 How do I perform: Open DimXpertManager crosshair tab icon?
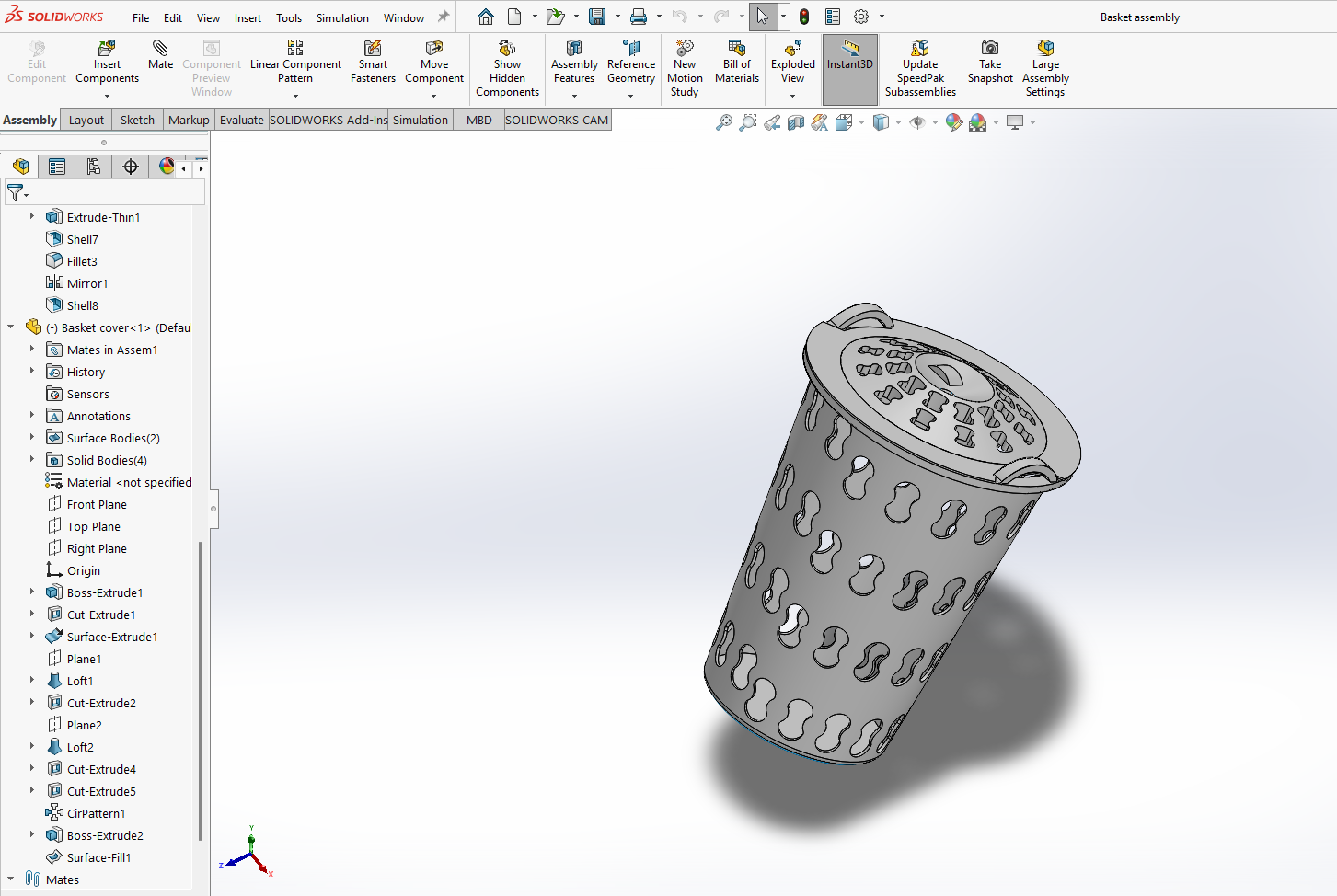point(131,167)
